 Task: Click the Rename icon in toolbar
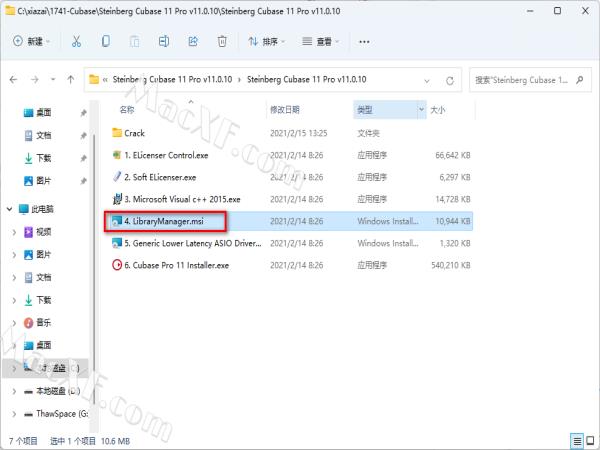coord(164,41)
